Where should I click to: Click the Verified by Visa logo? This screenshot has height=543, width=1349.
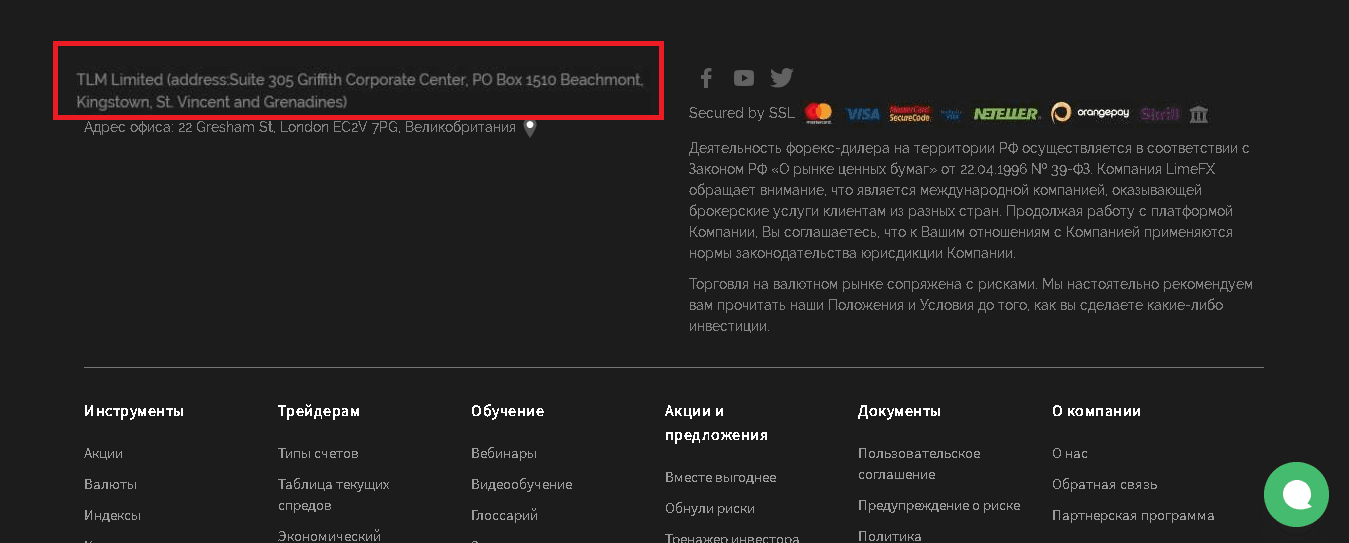(x=951, y=114)
